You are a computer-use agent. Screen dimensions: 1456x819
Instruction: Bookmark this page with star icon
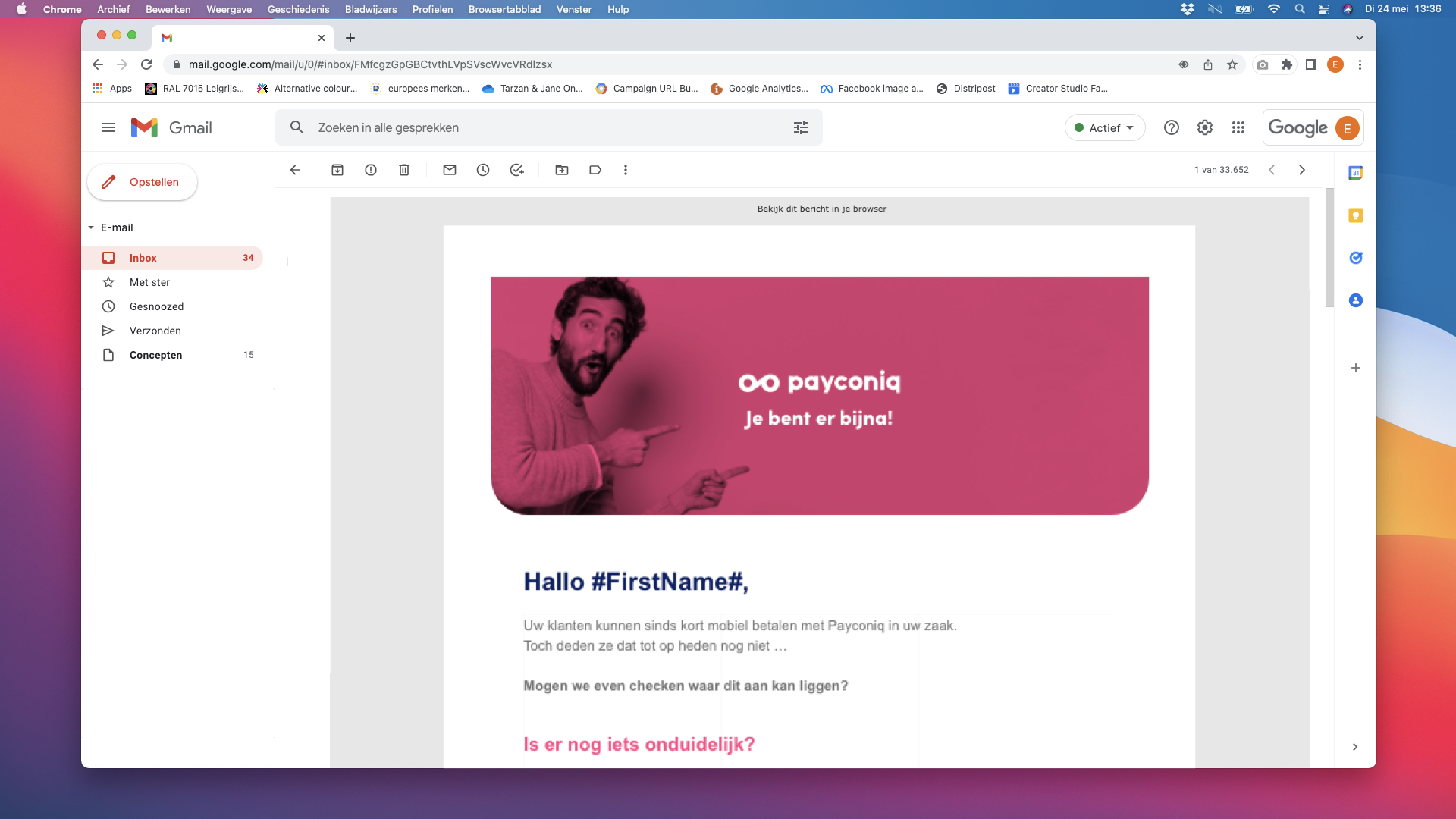click(1232, 64)
